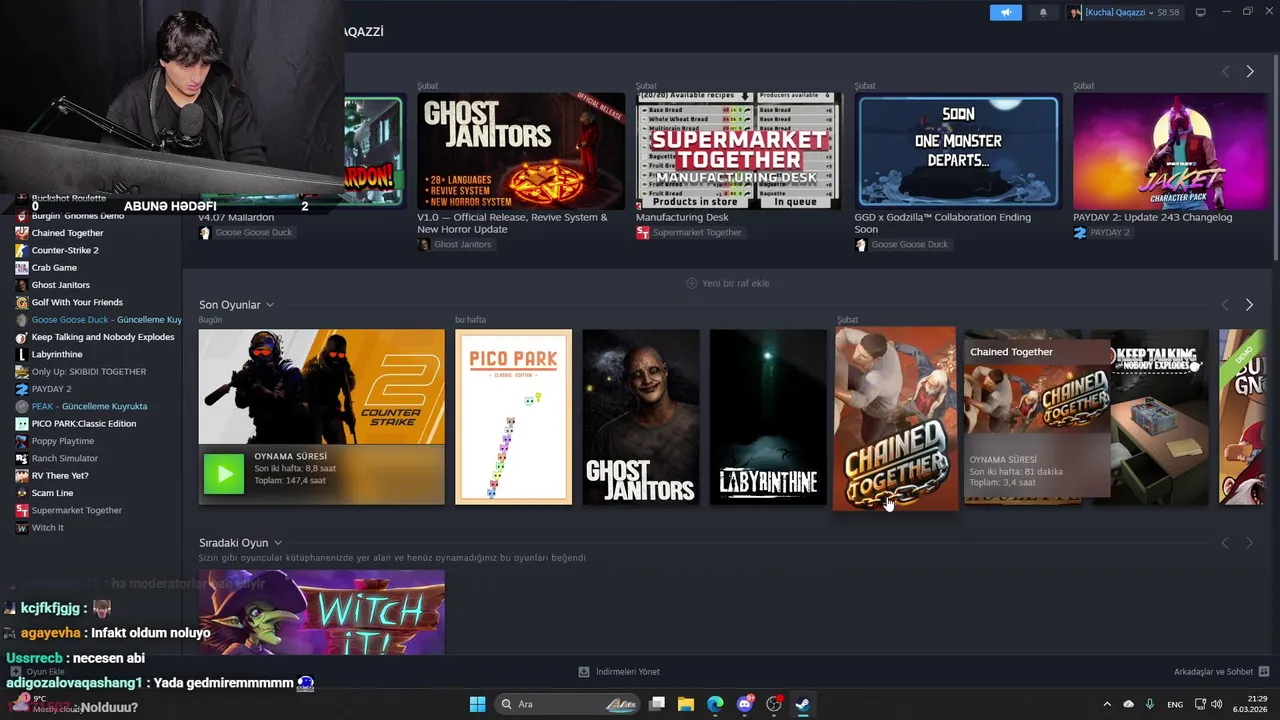Open File Explorer from the taskbar
The width and height of the screenshot is (1280, 720).
(686, 704)
